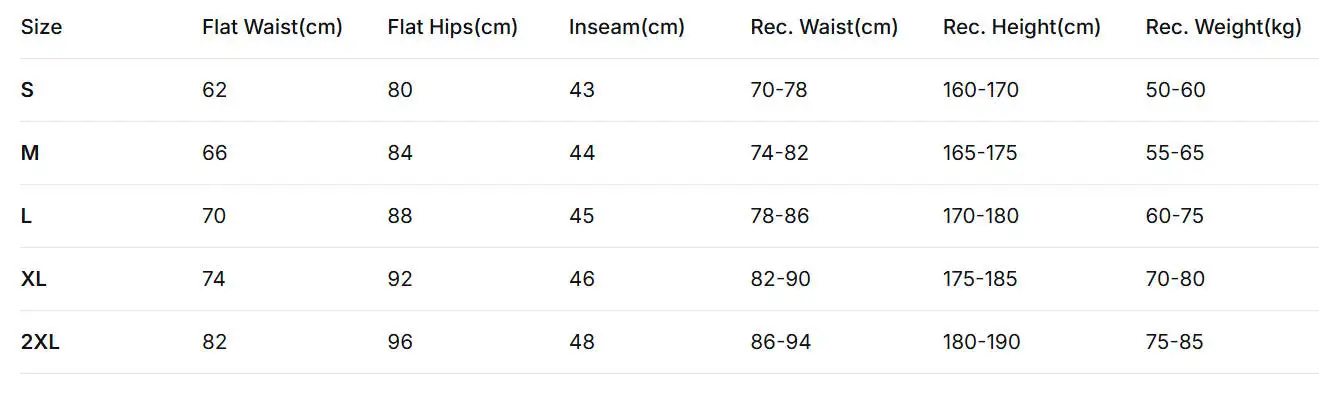
Task: Click the 180-190 recommended height cell
Action: (982, 342)
